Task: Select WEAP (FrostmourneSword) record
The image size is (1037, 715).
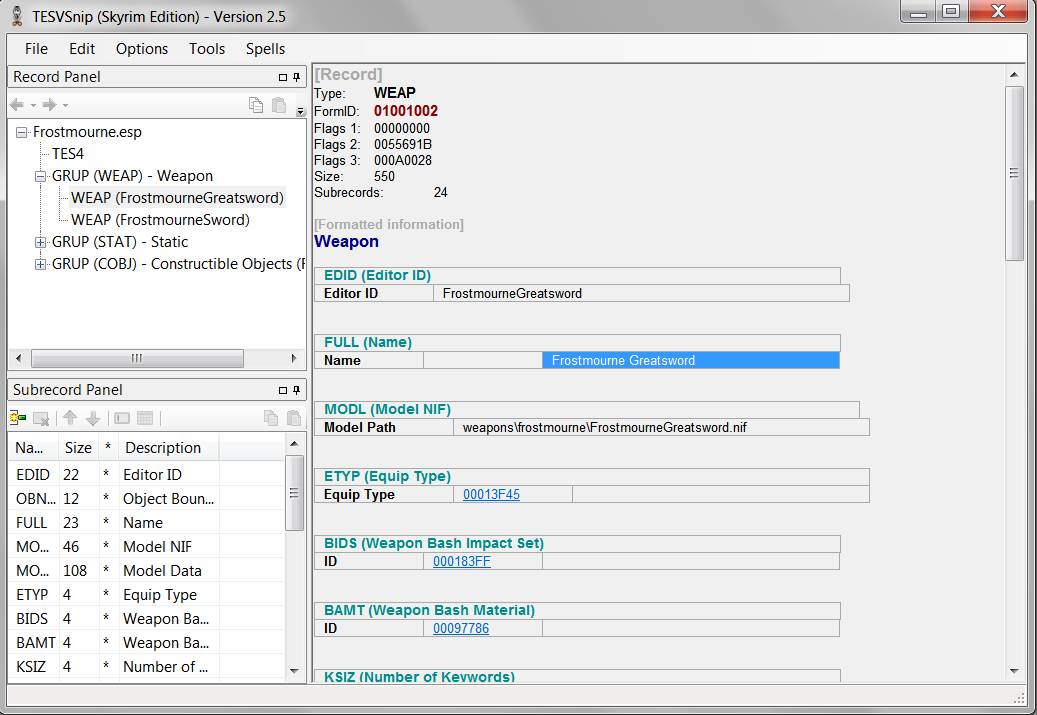Action: pos(161,220)
